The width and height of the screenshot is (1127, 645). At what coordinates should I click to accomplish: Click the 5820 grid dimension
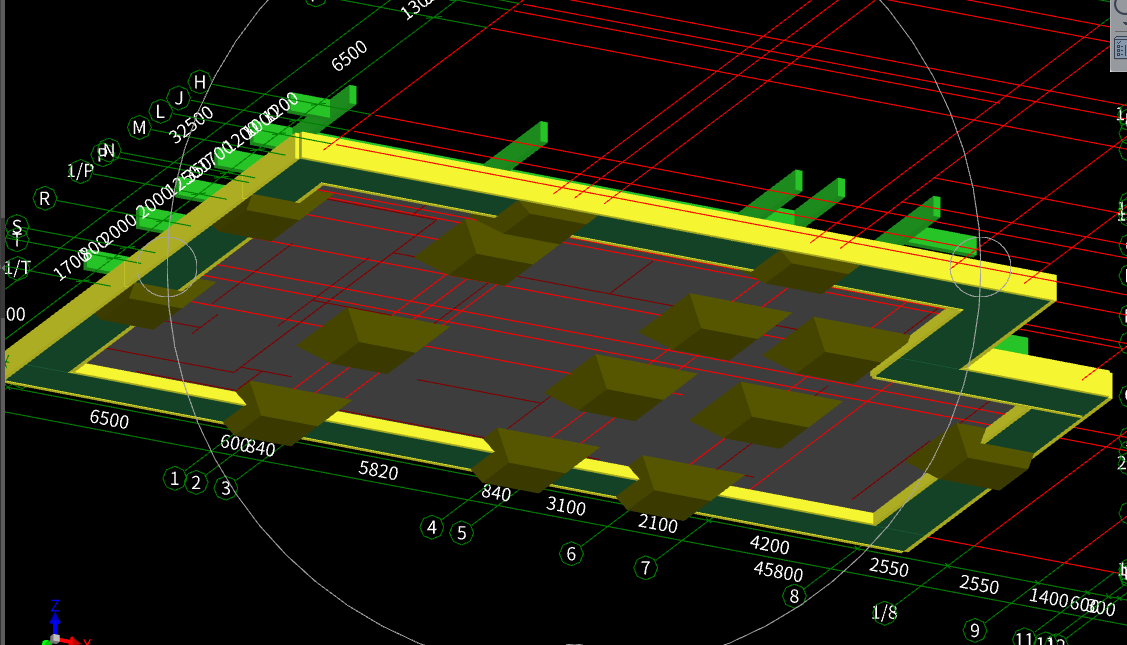378,470
